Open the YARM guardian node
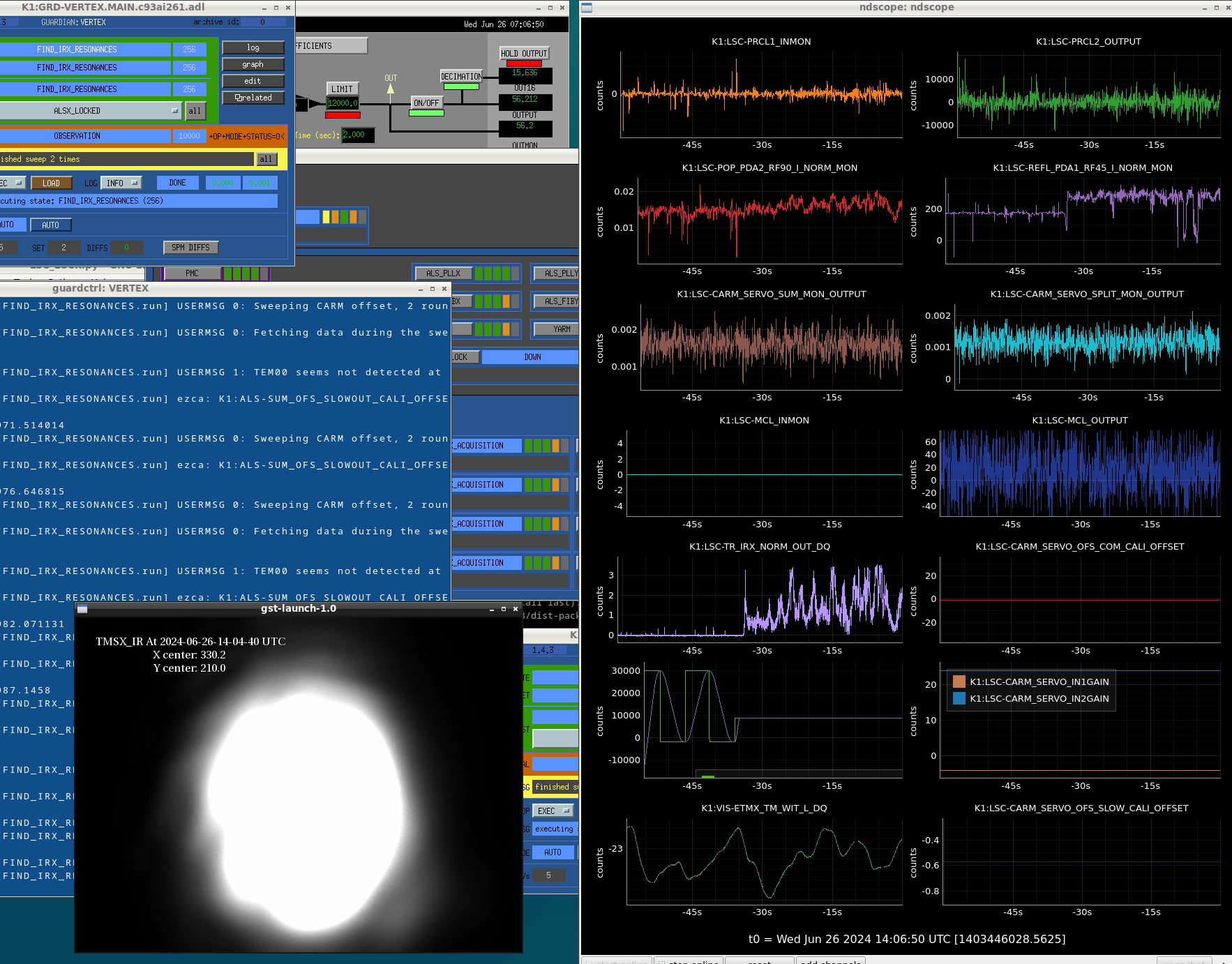Viewport: 1232px width, 964px height. pyautogui.click(x=556, y=329)
